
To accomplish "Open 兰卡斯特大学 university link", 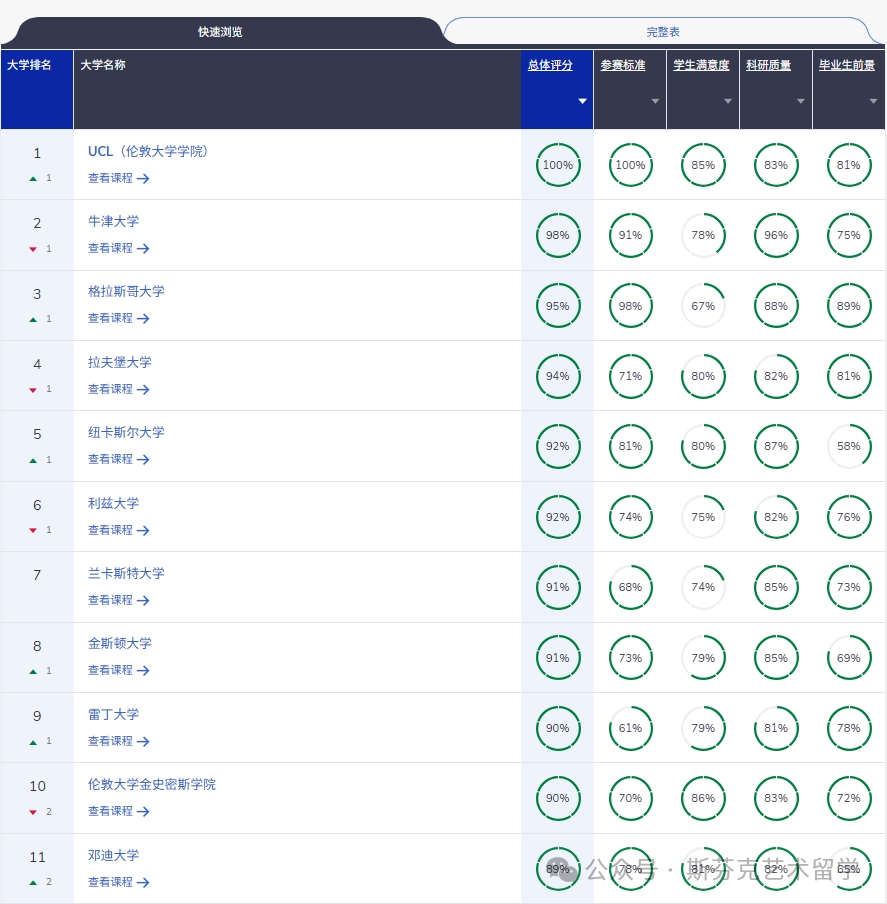I will tap(126, 574).
